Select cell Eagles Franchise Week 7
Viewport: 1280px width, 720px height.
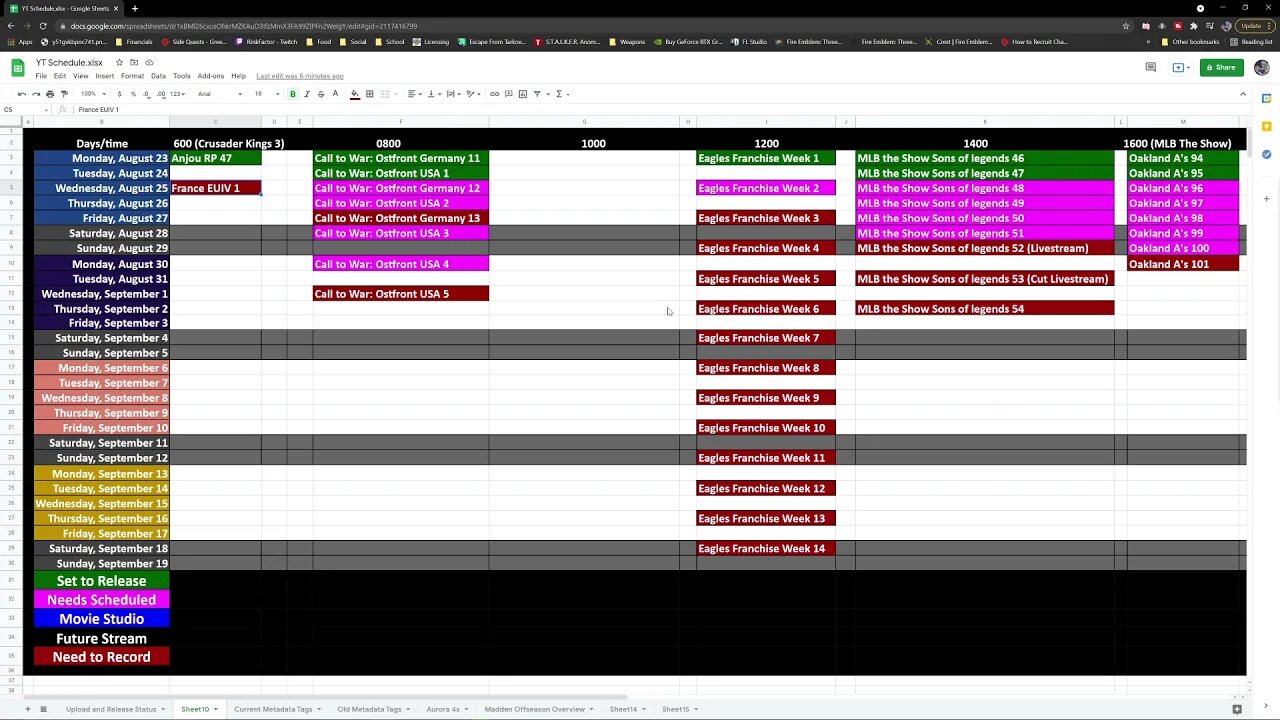(766, 338)
